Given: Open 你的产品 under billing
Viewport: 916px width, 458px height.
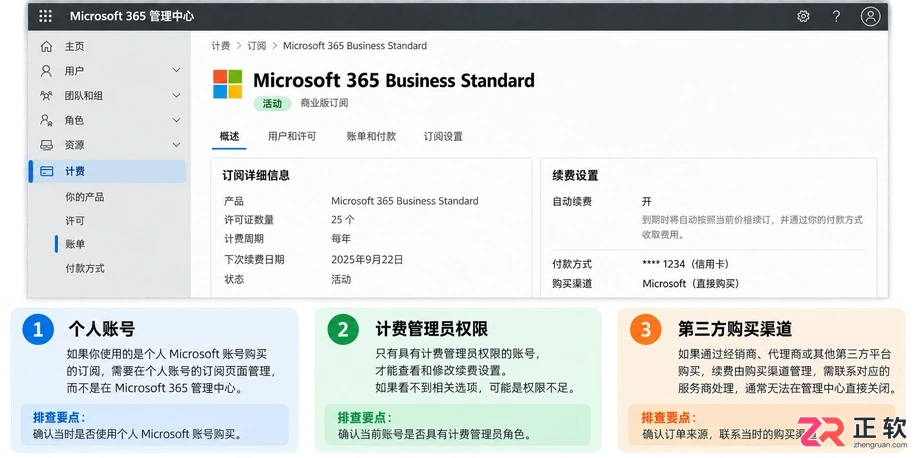Looking at the screenshot, I should point(85,197).
